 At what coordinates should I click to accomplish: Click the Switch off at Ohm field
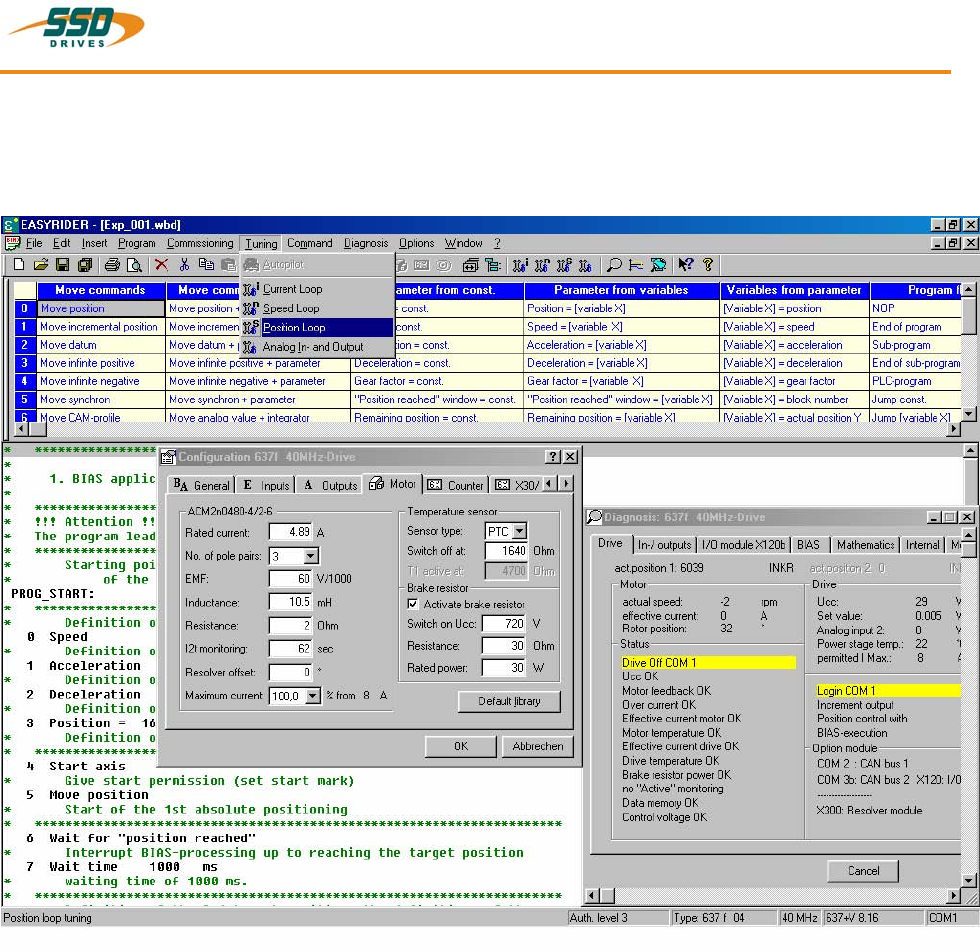click(x=507, y=551)
